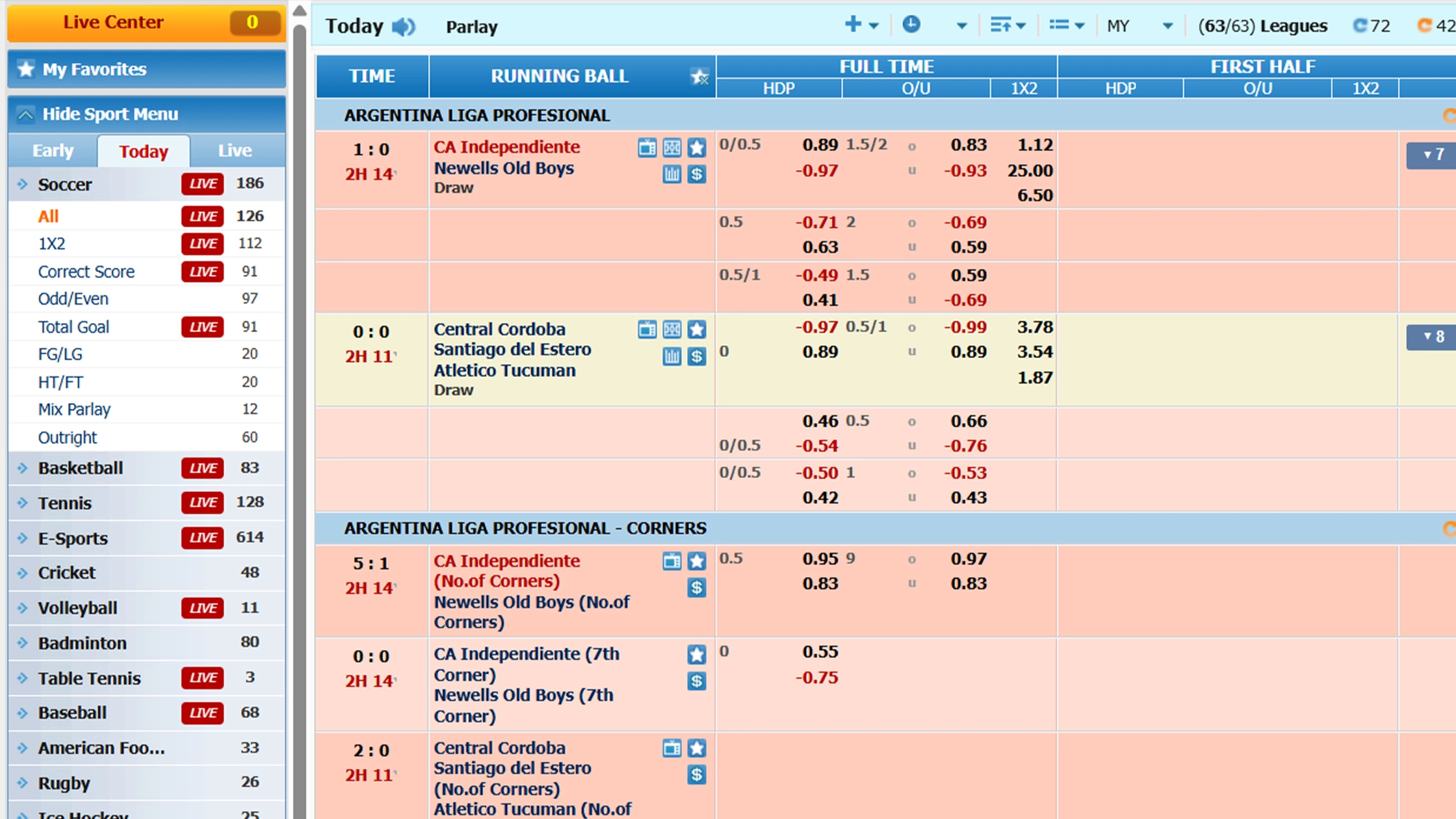Select the All soccer market
The height and width of the screenshot is (819, 1456).
click(146, 216)
